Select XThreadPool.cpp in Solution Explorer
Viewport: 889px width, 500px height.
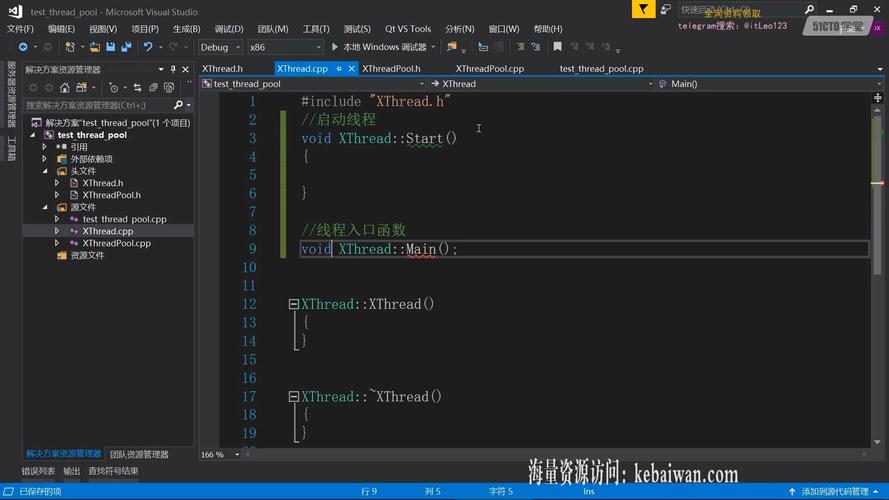(x=117, y=243)
